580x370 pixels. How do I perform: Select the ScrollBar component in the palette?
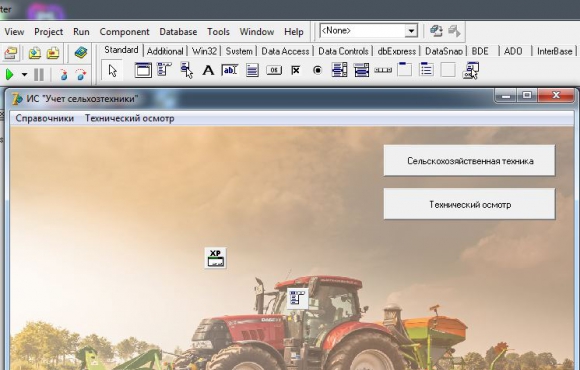coord(383,70)
